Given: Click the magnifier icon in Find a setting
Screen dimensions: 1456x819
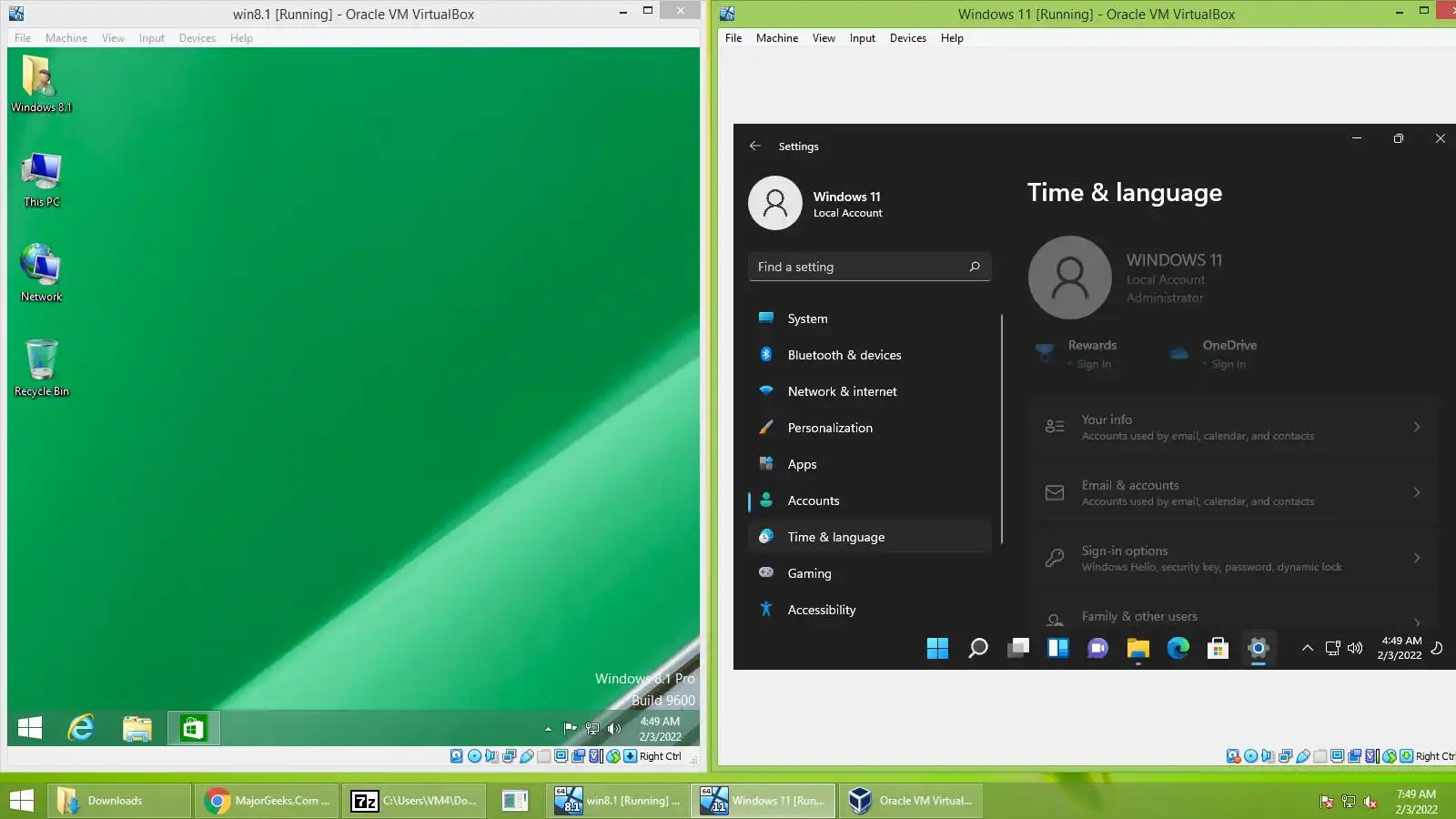Looking at the screenshot, I should (x=975, y=267).
